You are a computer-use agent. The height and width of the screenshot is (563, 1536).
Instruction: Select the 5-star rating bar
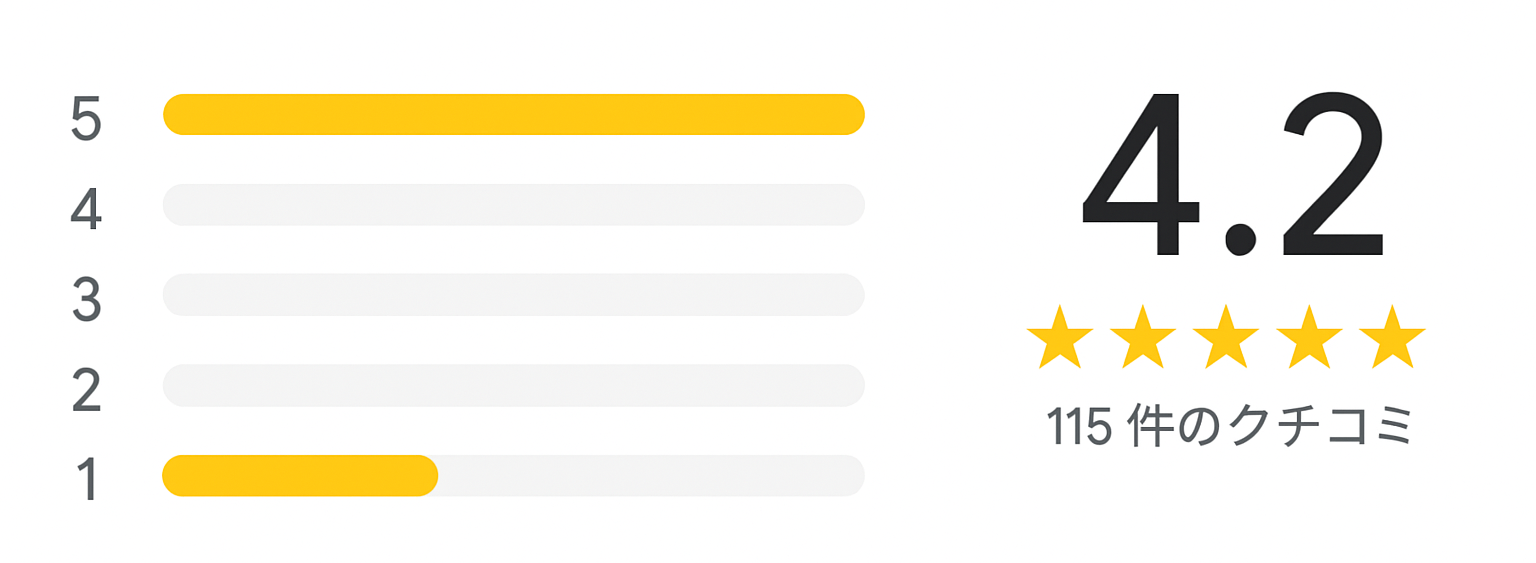(513, 114)
